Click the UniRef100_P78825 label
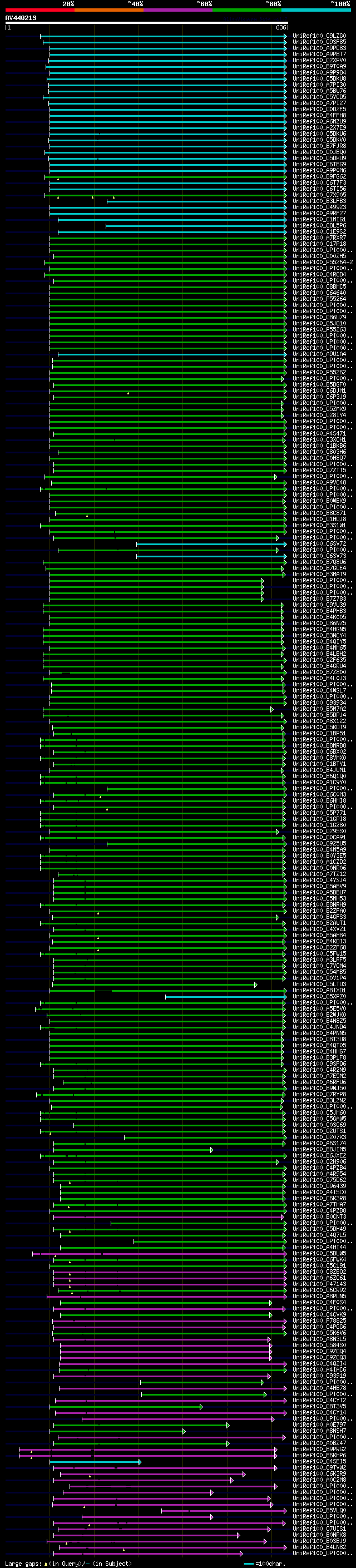This screenshot has height=1568, width=356. coord(319,1320)
